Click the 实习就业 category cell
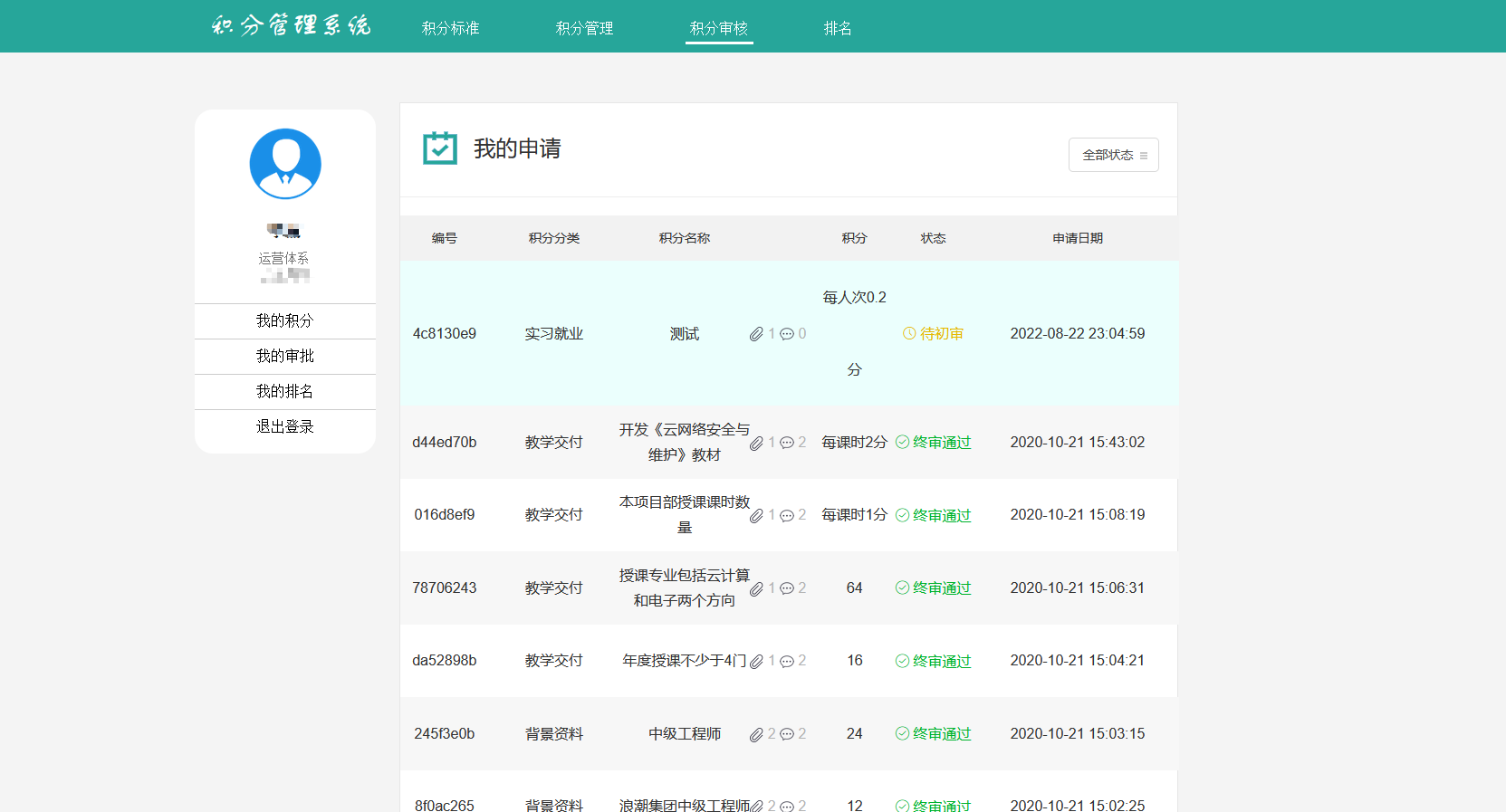The image size is (1506, 812). [554, 333]
